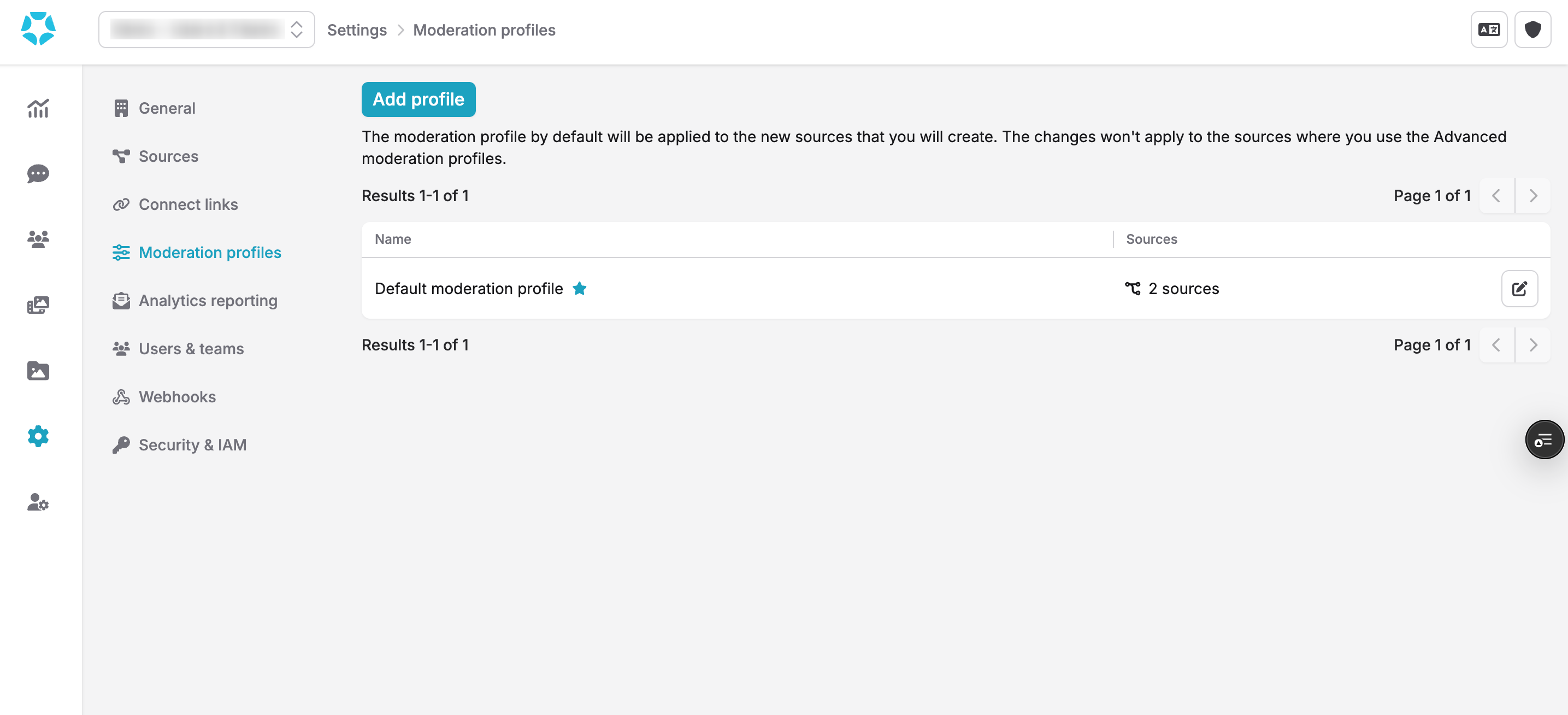The width and height of the screenshot is (1568, 715).
Task: Edit the Default moderation profile
Action: click(x=1519, y=288)
